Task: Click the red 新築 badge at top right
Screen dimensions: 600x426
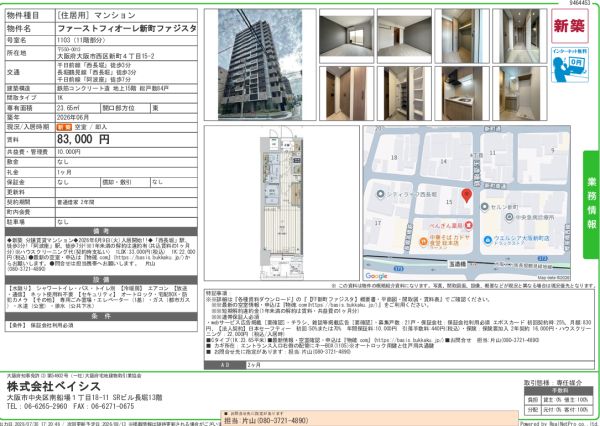Action: pyautogui.click(x=569, y=26)
